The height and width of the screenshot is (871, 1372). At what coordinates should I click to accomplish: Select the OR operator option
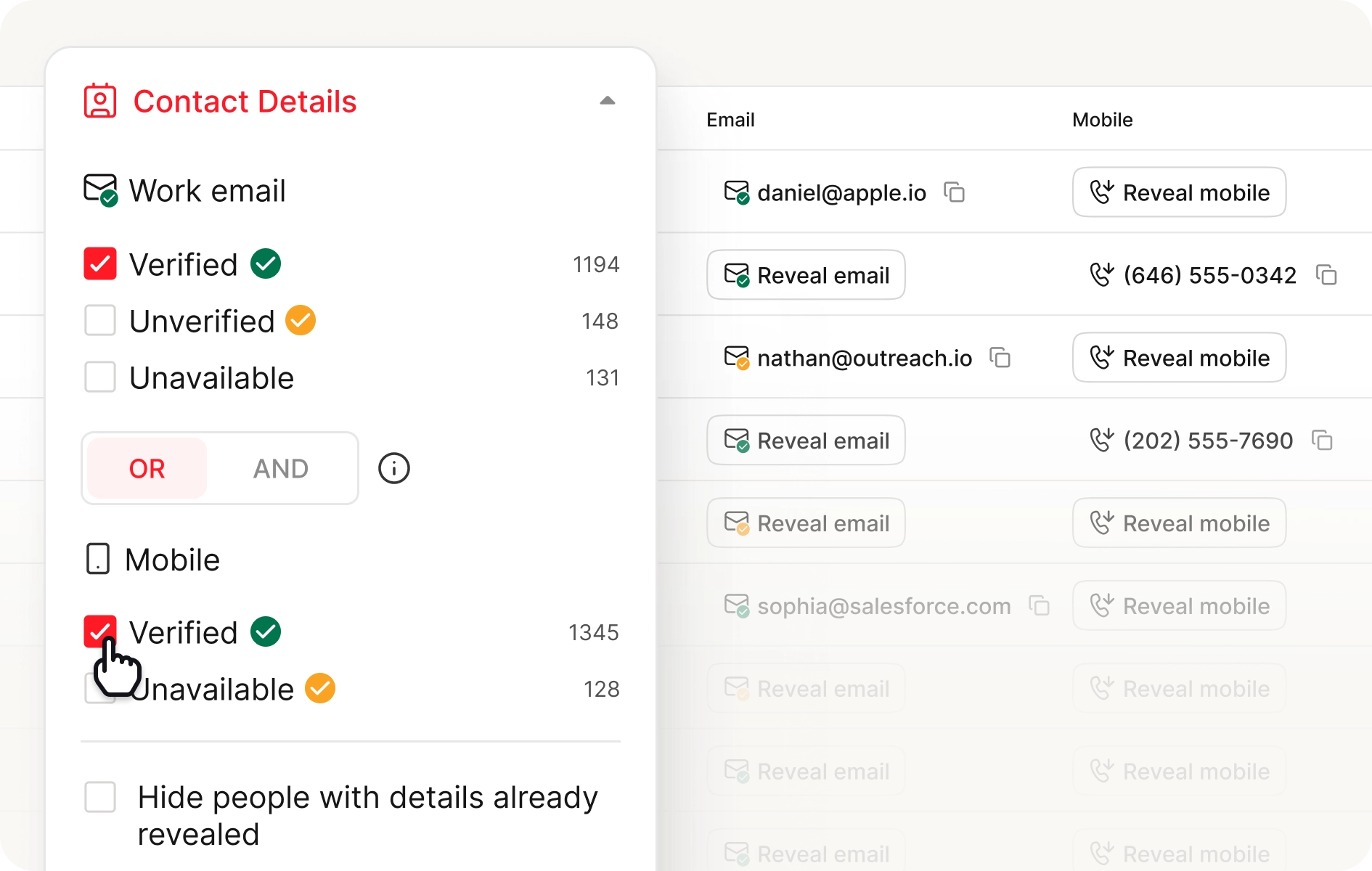click(147, 469)
